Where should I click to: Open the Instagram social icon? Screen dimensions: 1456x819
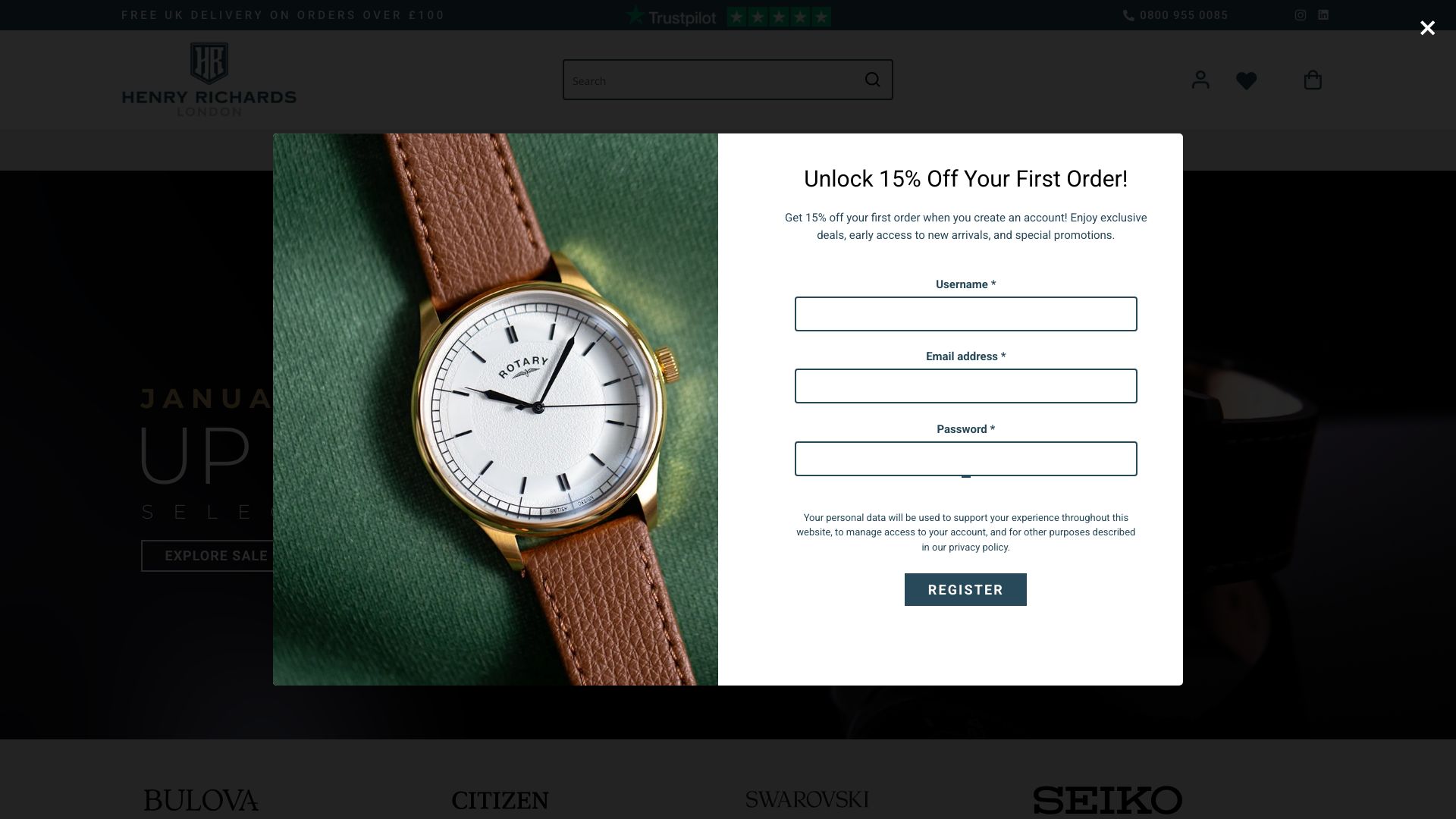[x=1301, y=15]
